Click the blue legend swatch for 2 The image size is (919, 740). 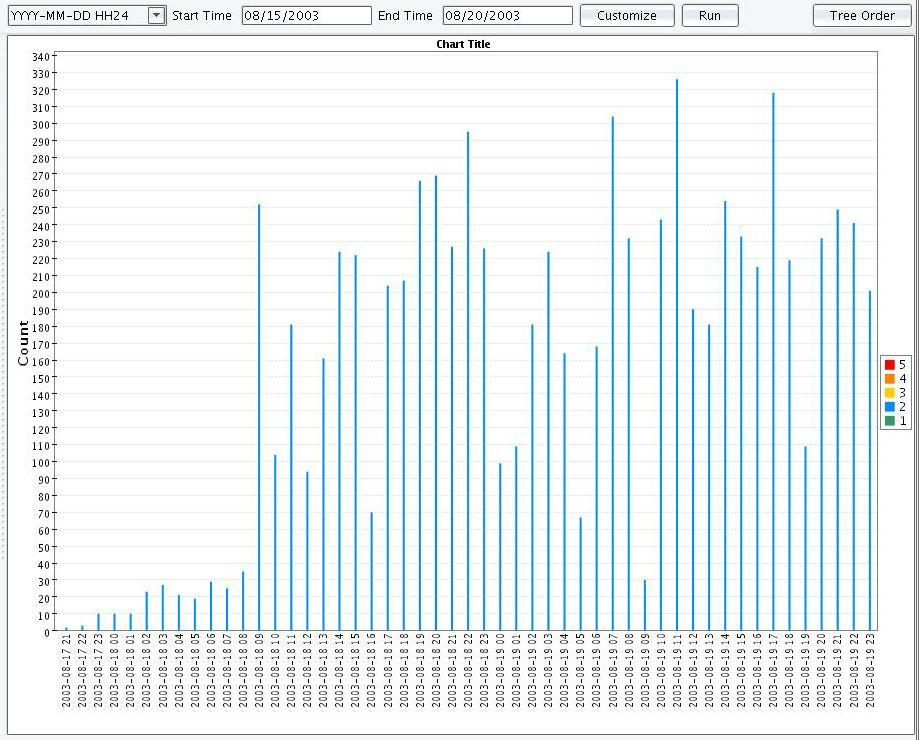click(x=889, y=407)
